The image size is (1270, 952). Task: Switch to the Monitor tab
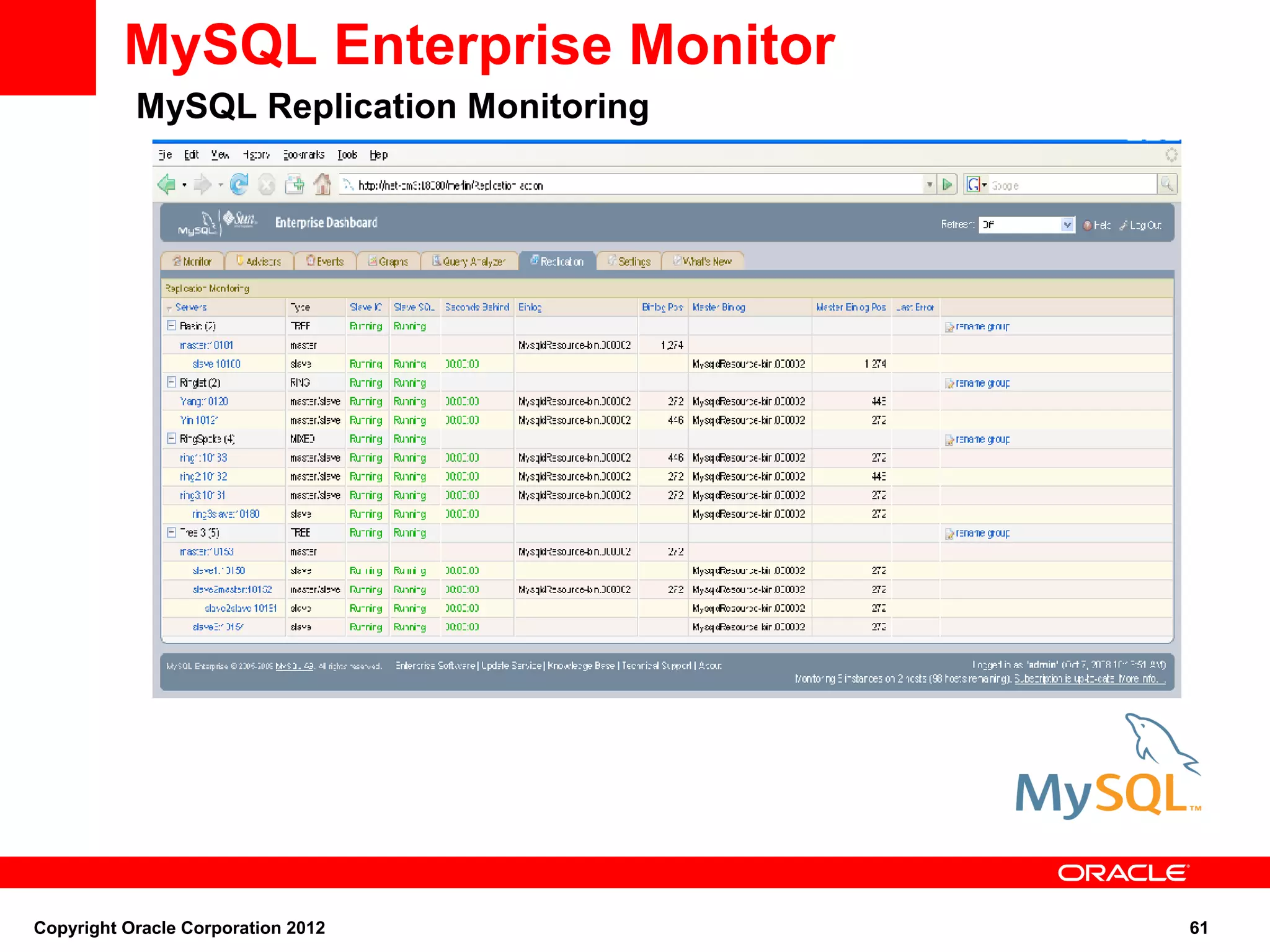[192, 262]
